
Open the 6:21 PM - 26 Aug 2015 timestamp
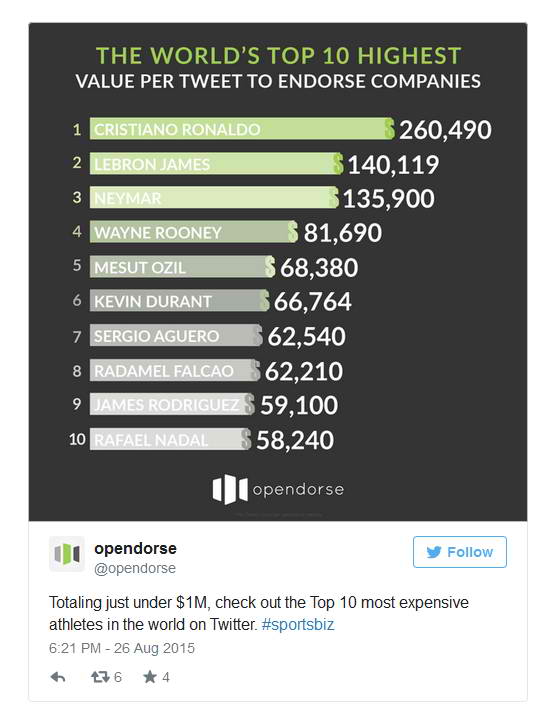[122, 648]
